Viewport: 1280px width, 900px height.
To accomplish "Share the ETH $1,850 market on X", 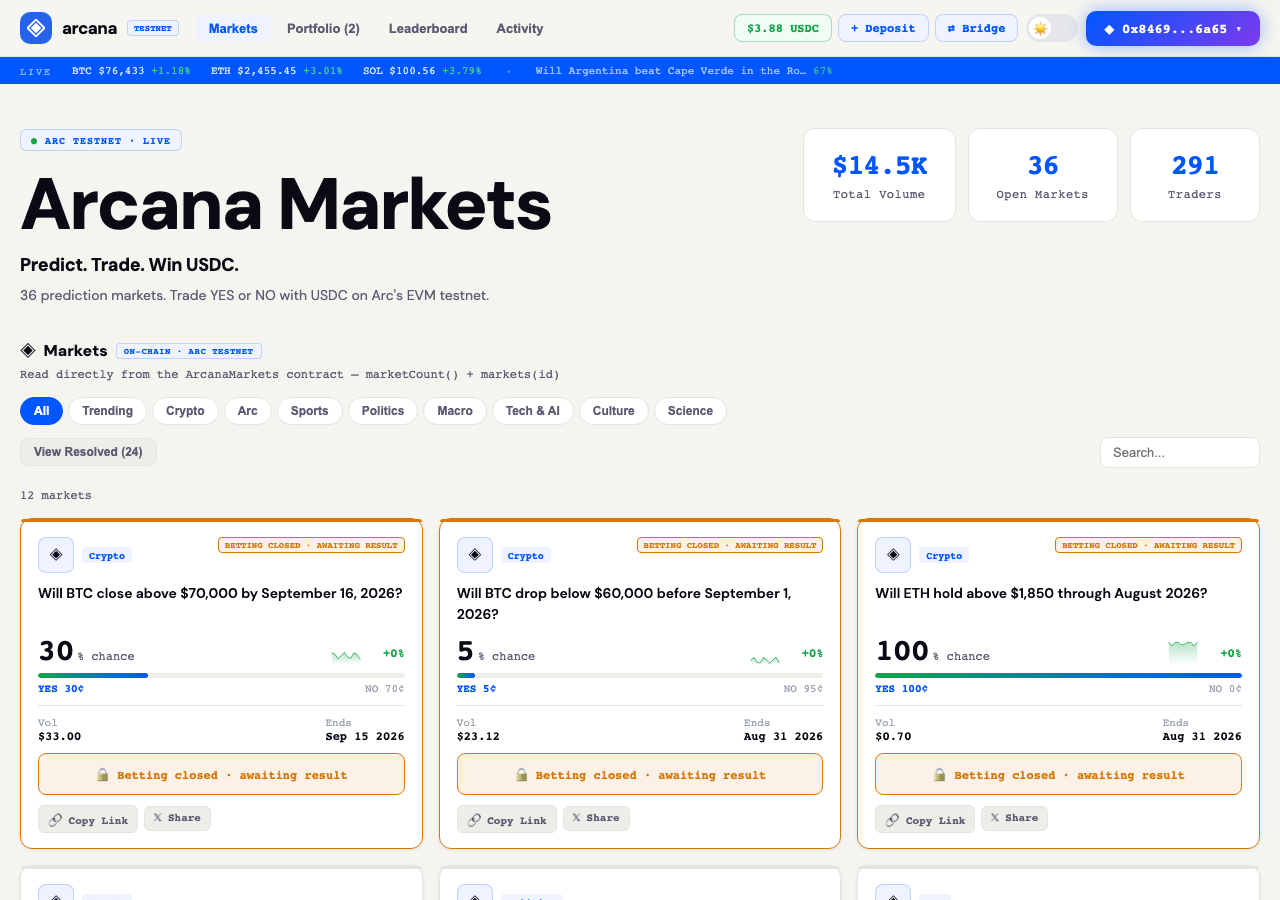I will click(x=1014, y=818).
